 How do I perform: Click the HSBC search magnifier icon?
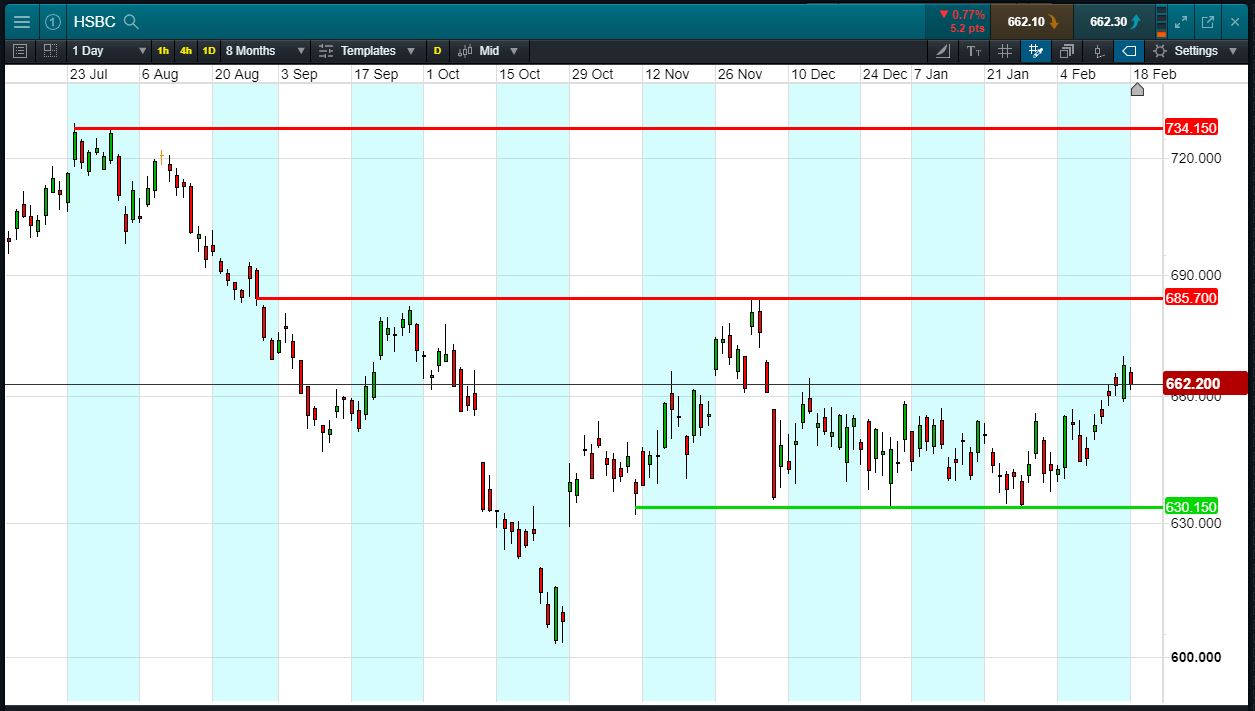pyautogui.click(x=131, y=22)
